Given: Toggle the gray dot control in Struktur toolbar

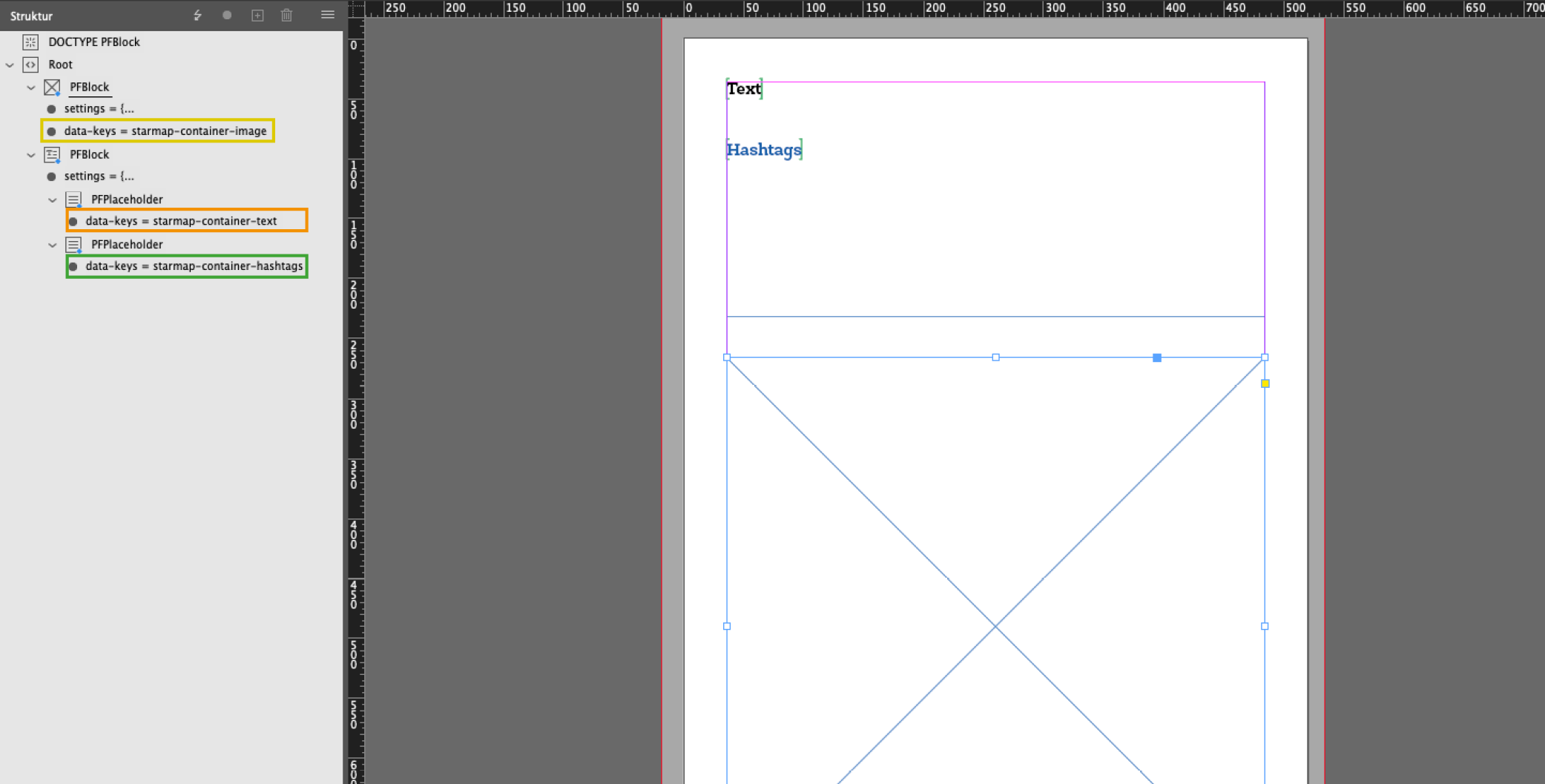Looking at the screenshot, I should coord(227,15).
